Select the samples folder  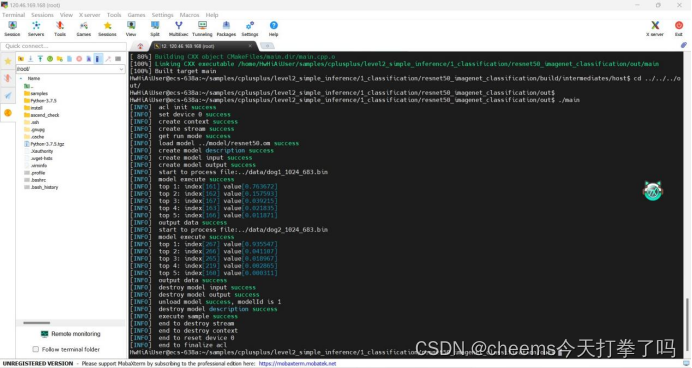pyautogui.click(x=36, y=94)
